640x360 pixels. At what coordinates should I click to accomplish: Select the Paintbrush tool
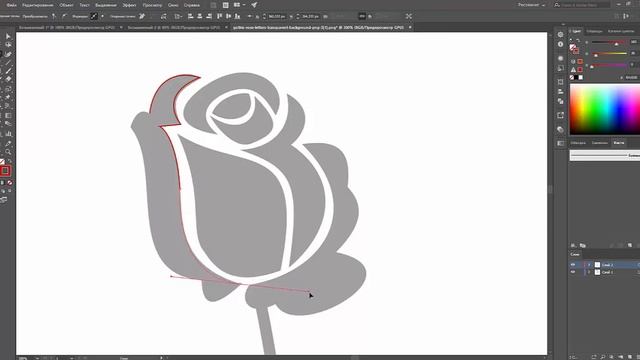click(x=8, y=71)
